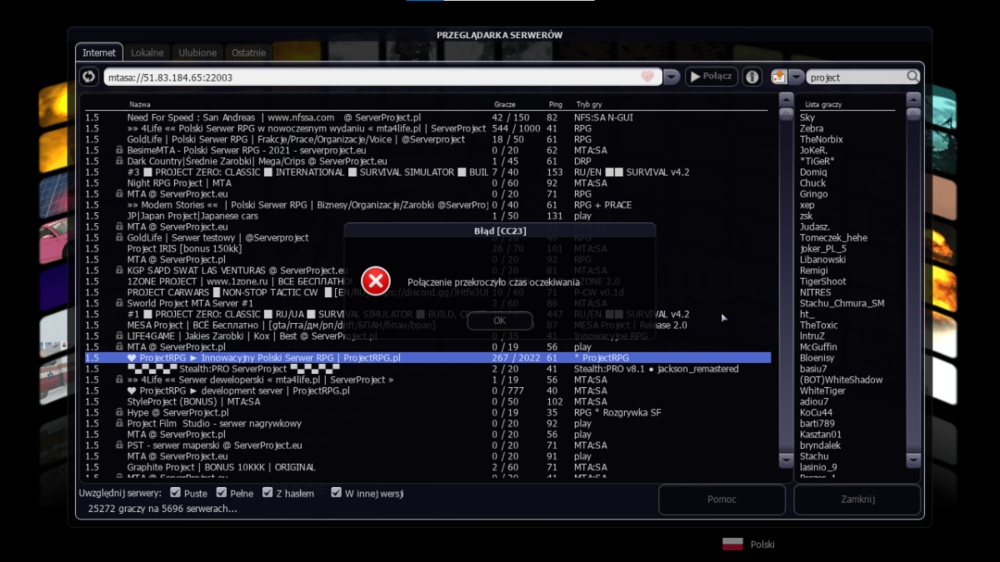Click the Polski language label

(x=762, y=544)
